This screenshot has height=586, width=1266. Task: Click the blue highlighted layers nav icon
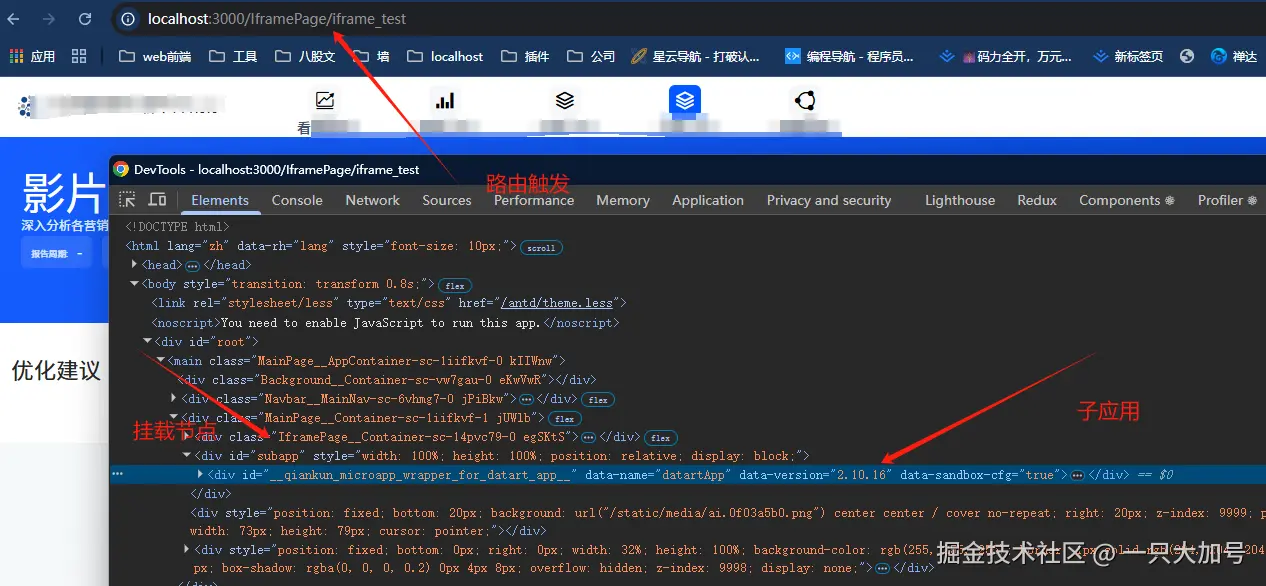685,100
